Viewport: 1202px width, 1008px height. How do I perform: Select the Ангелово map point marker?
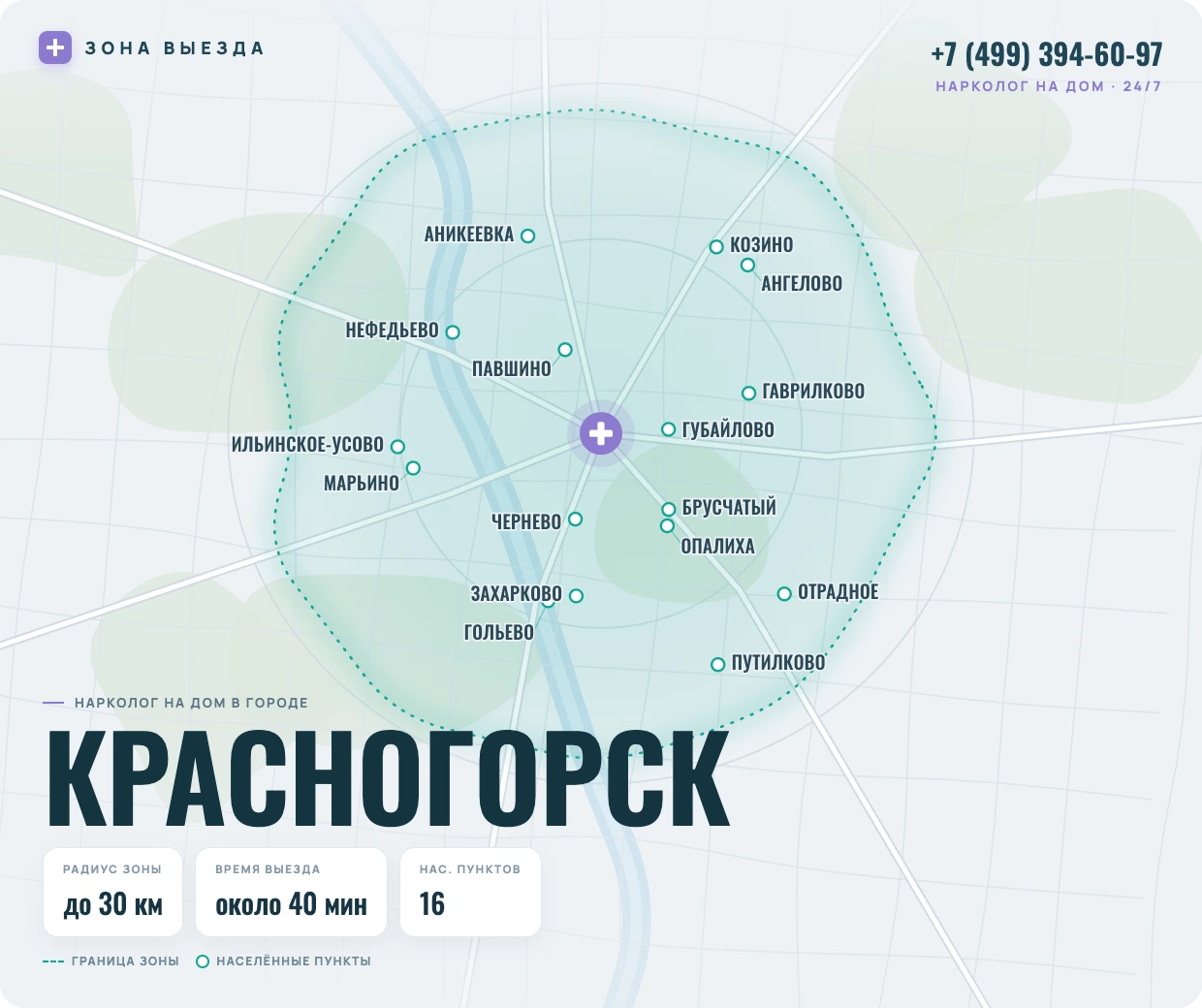click(747, 265)
